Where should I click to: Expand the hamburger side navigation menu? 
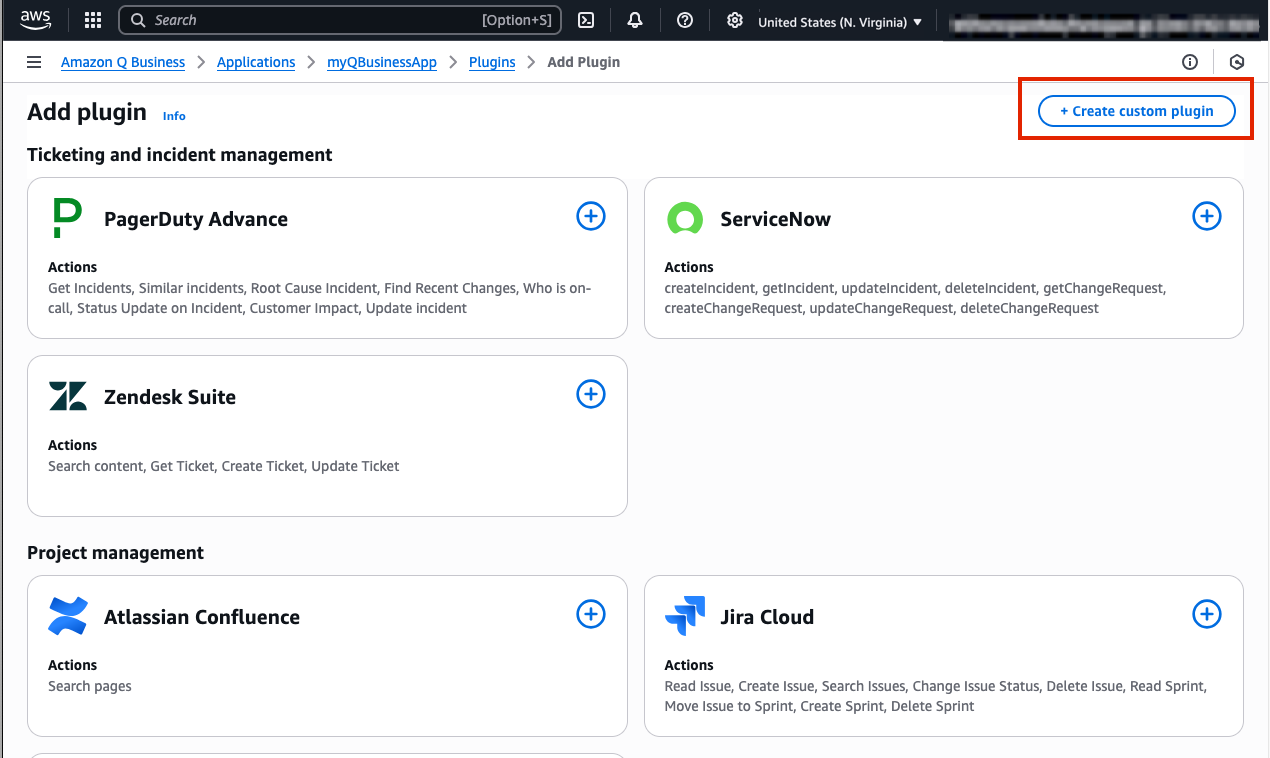(x=34, y=62)
